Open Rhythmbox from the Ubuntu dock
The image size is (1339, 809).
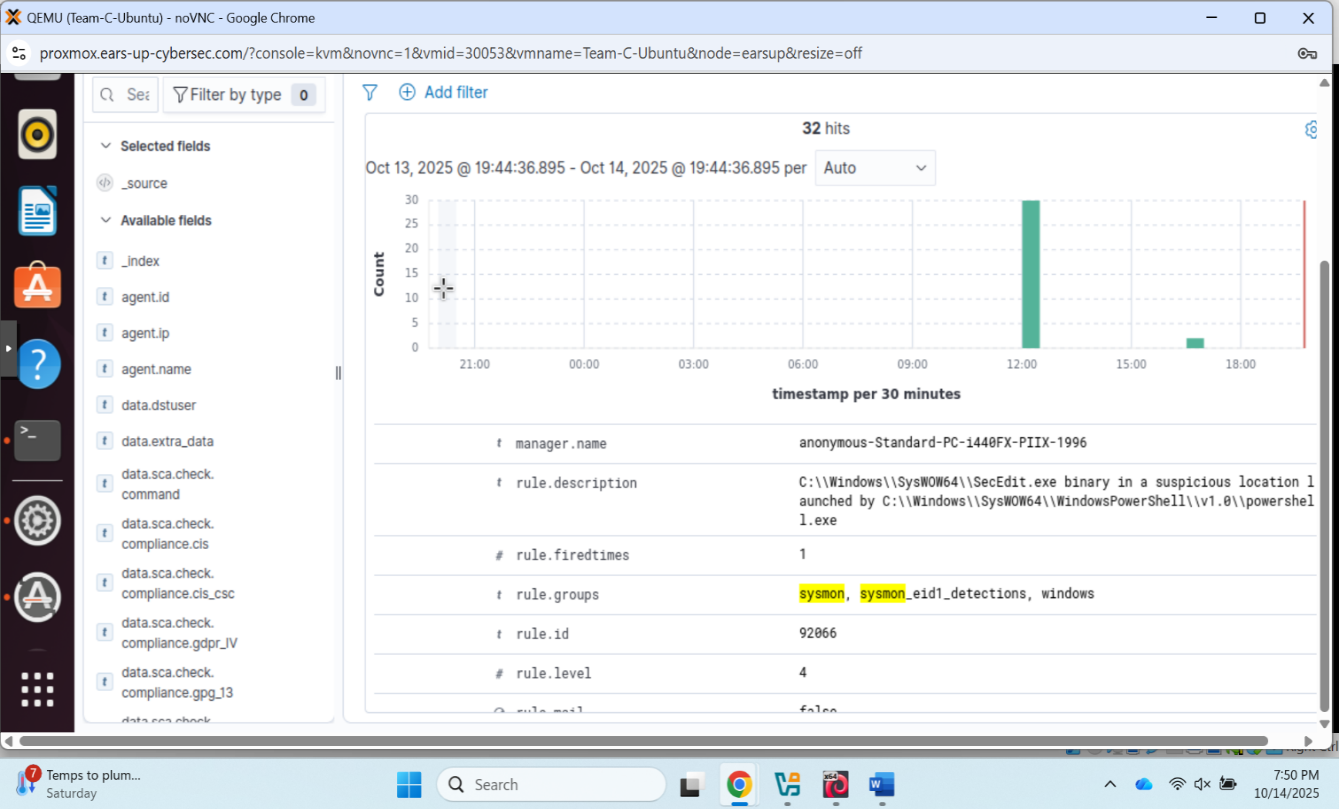point(37,134)
